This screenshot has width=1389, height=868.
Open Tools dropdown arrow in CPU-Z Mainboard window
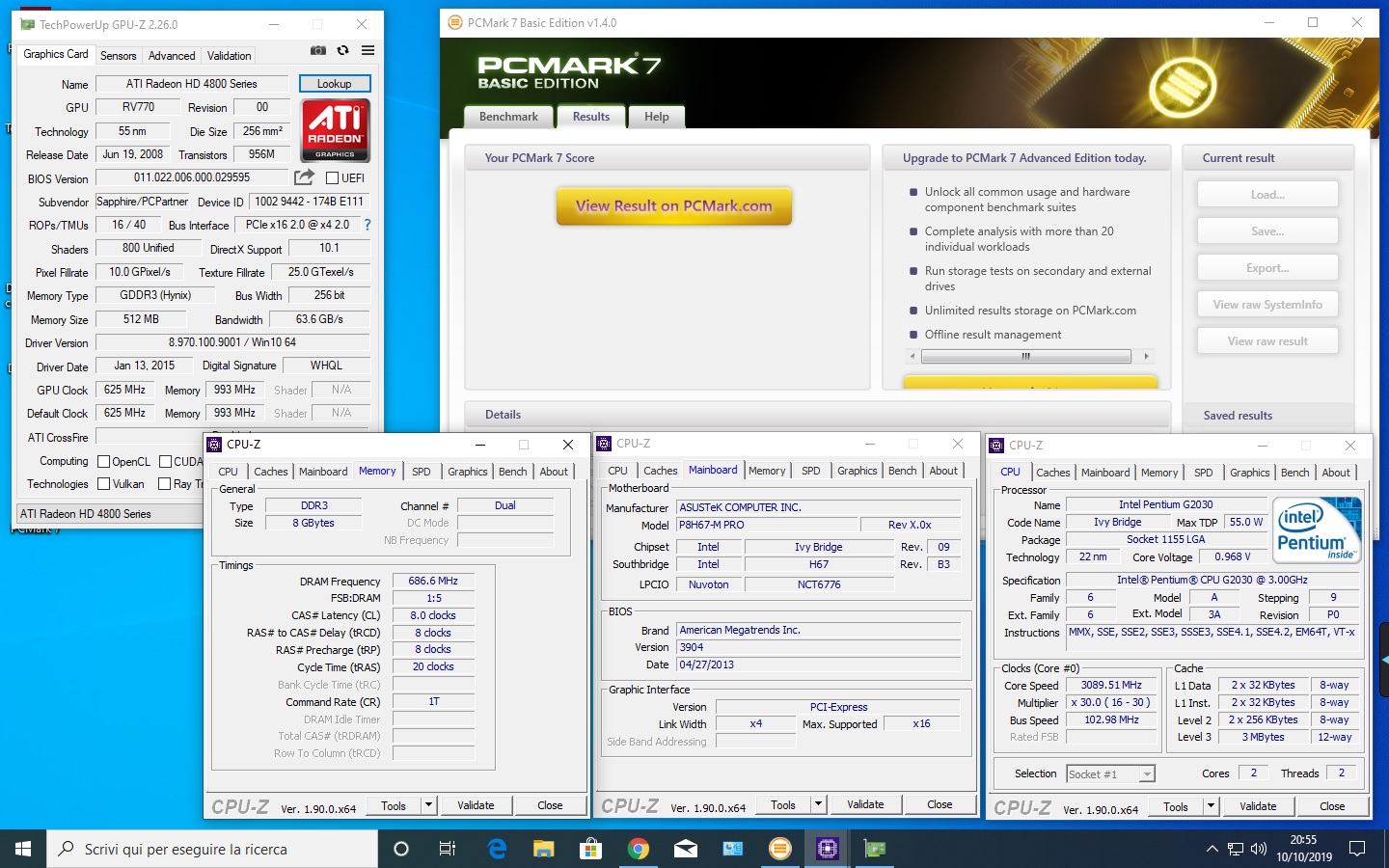coord(819,803)
